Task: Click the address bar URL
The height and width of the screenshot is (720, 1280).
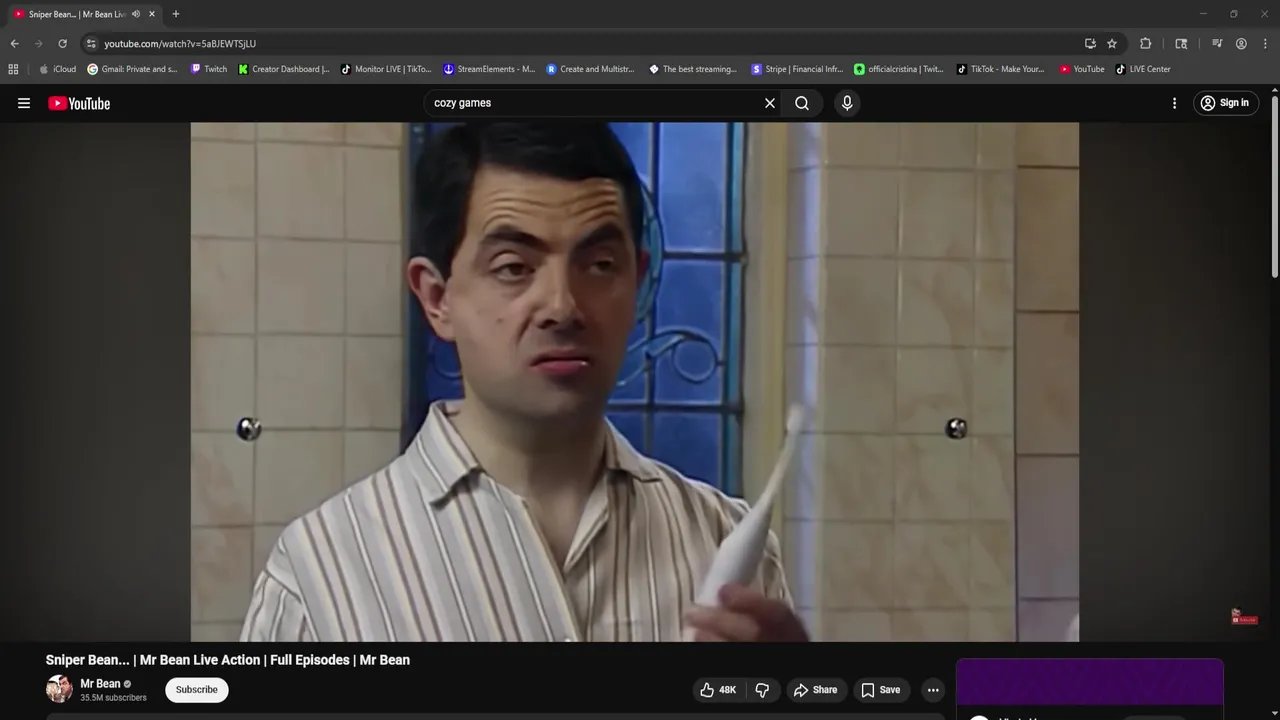Action: pyautogui.click(x=180, y=44)
